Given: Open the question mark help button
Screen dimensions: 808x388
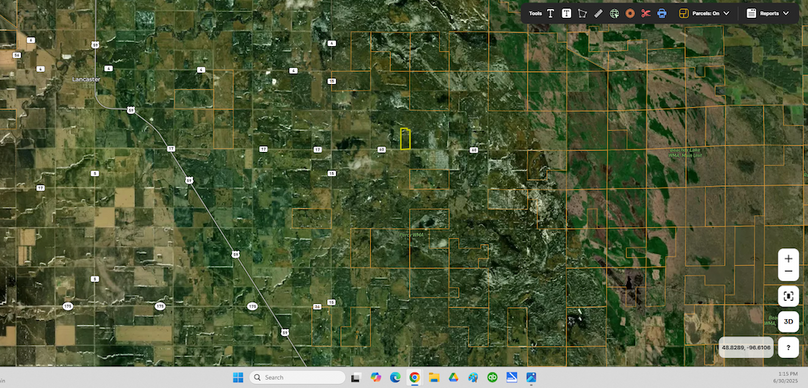Looking at the screenshot, I should (x=788, y=347).
